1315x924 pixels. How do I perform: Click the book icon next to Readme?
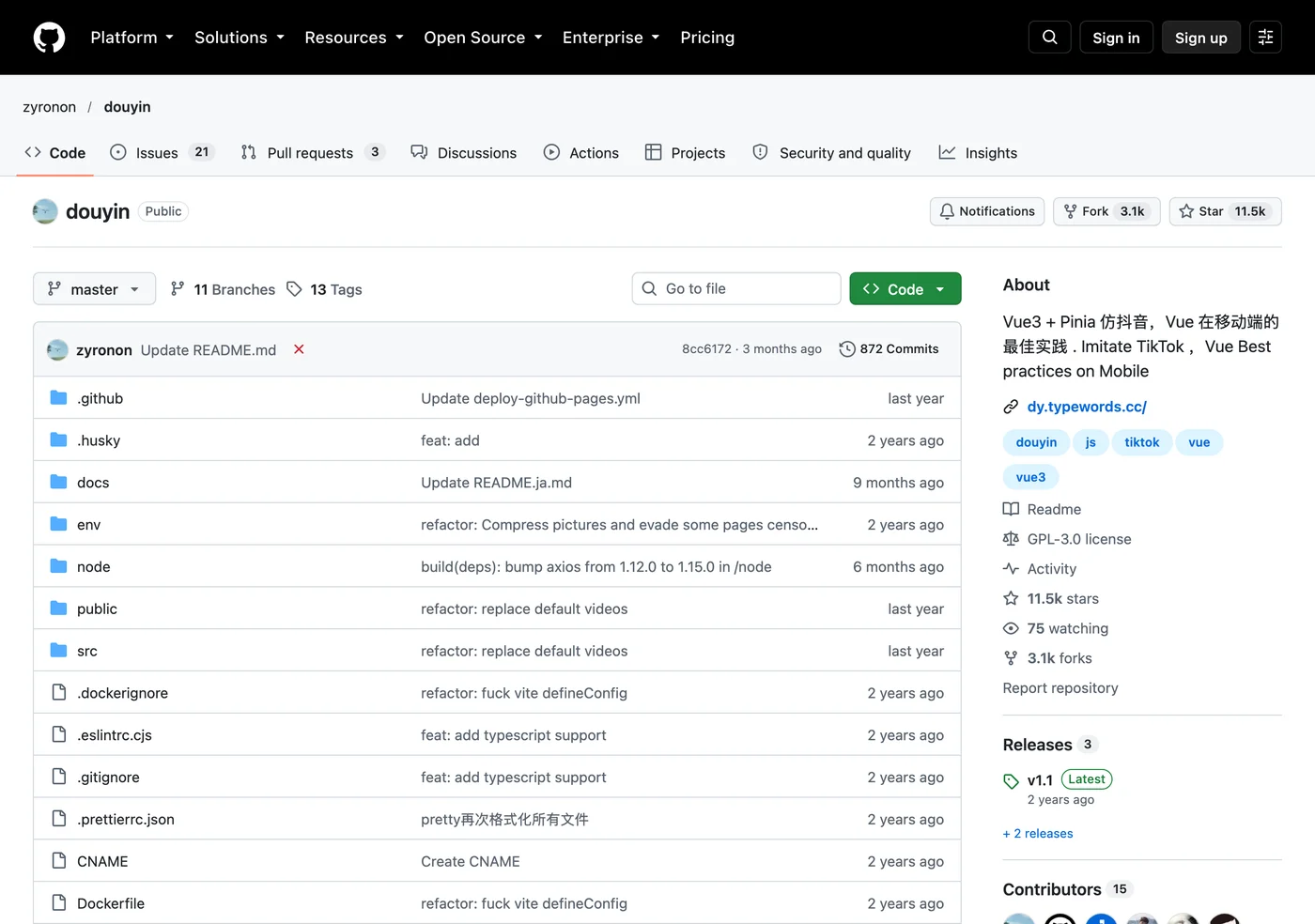coord(1011,509)
